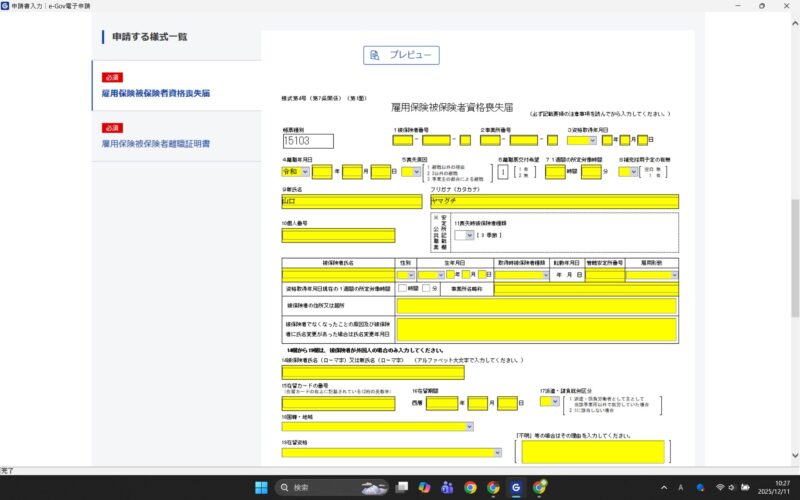
Task: Click the 9 新氏名 field containing 山口
Action: (352, 202)
